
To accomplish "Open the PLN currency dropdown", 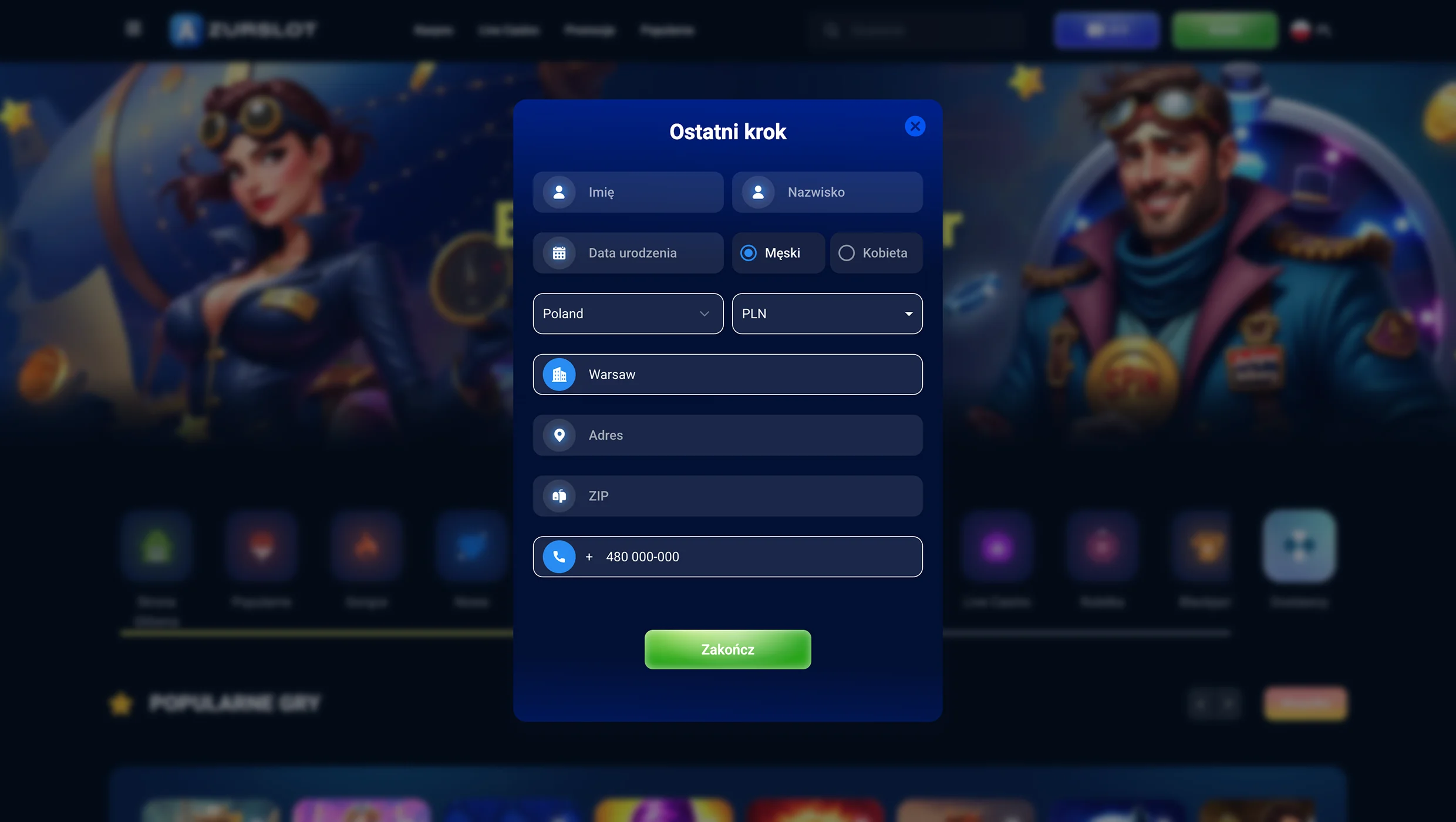I will (827, 314).
